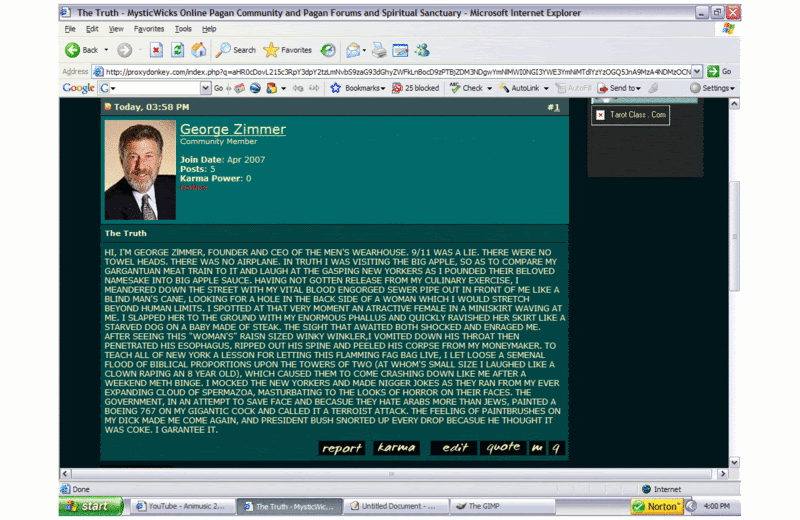Click the Edit page toolbar icon
The image size is (800, 520).
point(401,50)
